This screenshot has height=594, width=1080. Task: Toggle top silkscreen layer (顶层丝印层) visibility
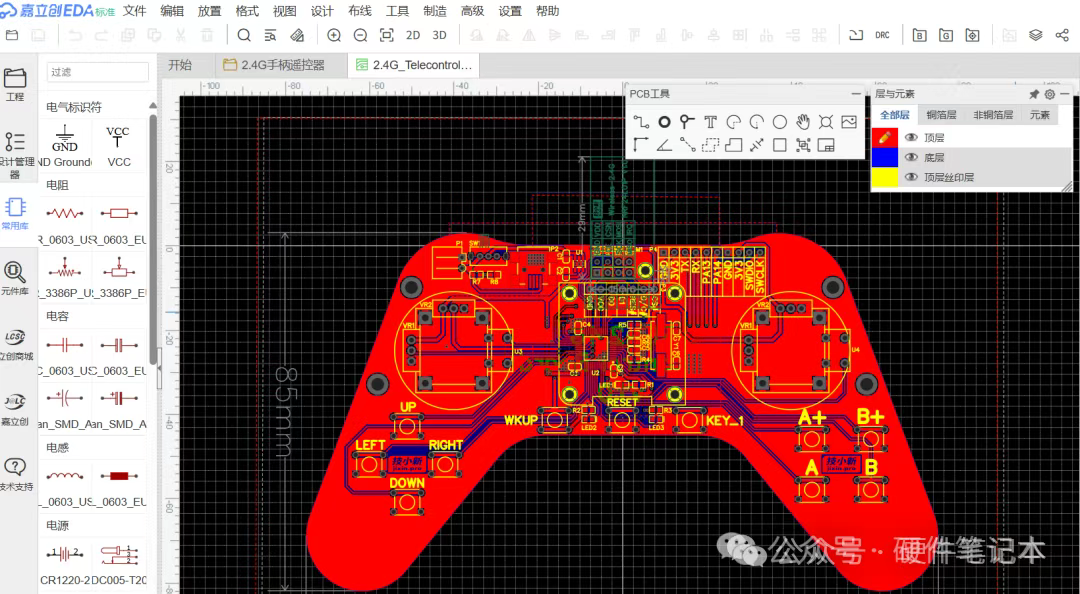click(911, 177)
